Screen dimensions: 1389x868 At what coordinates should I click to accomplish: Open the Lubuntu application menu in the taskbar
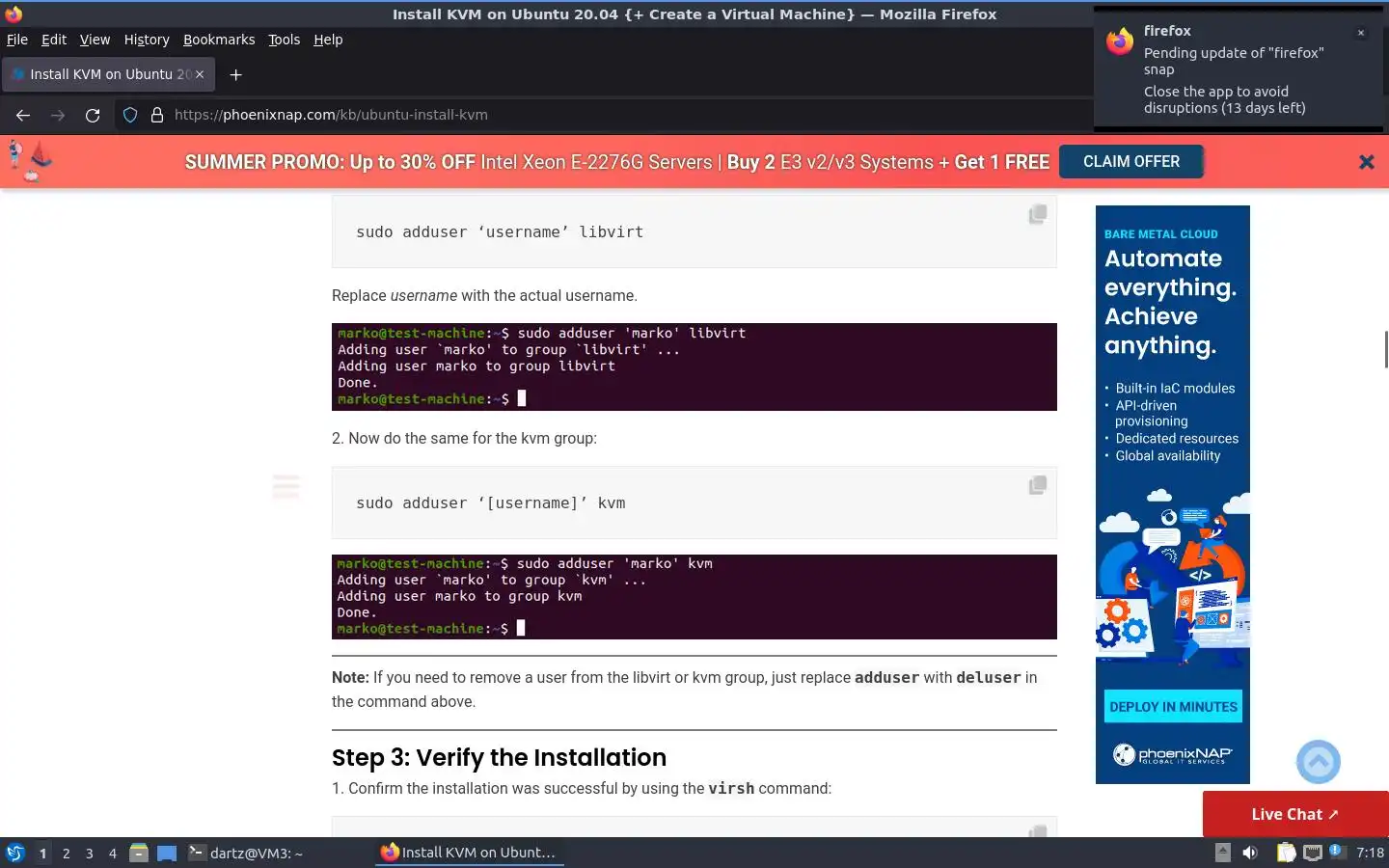coord(15,853)
